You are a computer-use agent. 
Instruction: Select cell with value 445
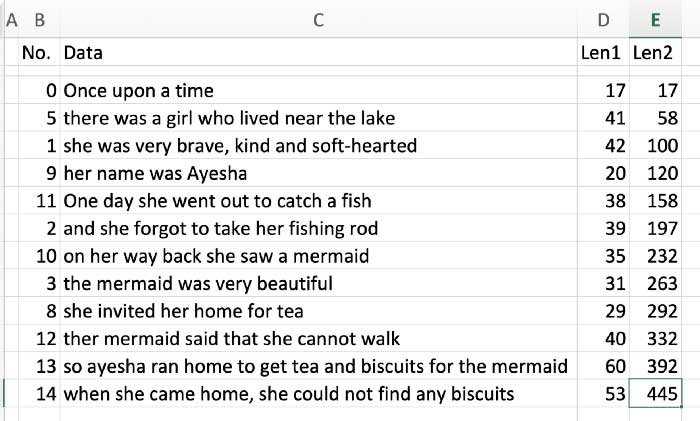tap(655, 394)
